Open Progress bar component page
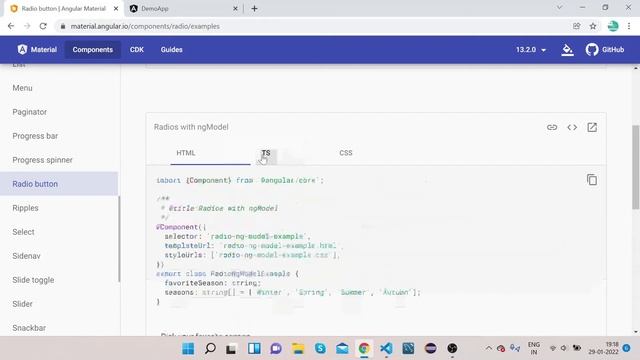640x360 pixels. 35,136
